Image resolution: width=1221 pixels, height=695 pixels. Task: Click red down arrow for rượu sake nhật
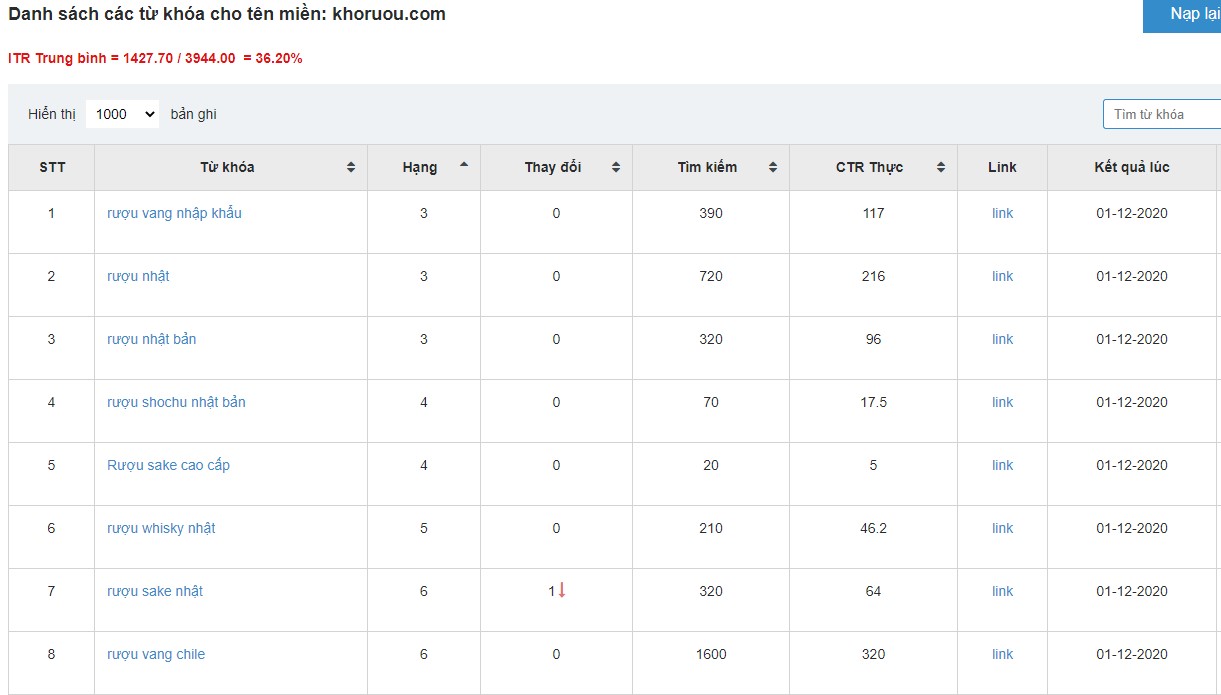(x=562, y=590)
